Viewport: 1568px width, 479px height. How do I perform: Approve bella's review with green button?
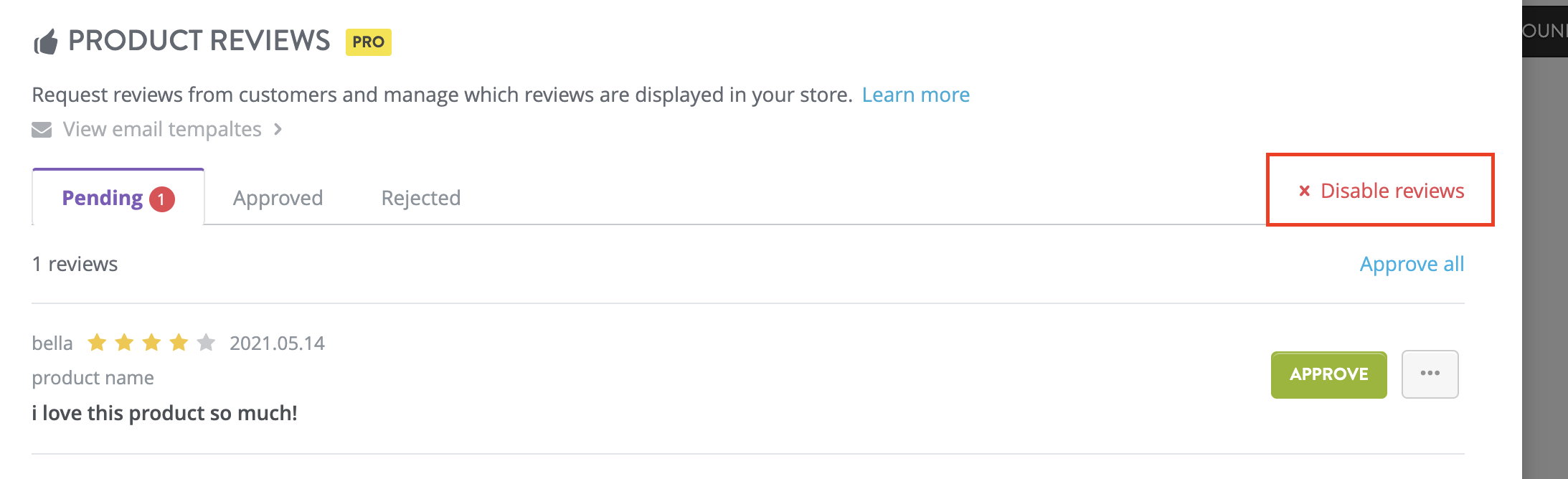pos(1328,374)
